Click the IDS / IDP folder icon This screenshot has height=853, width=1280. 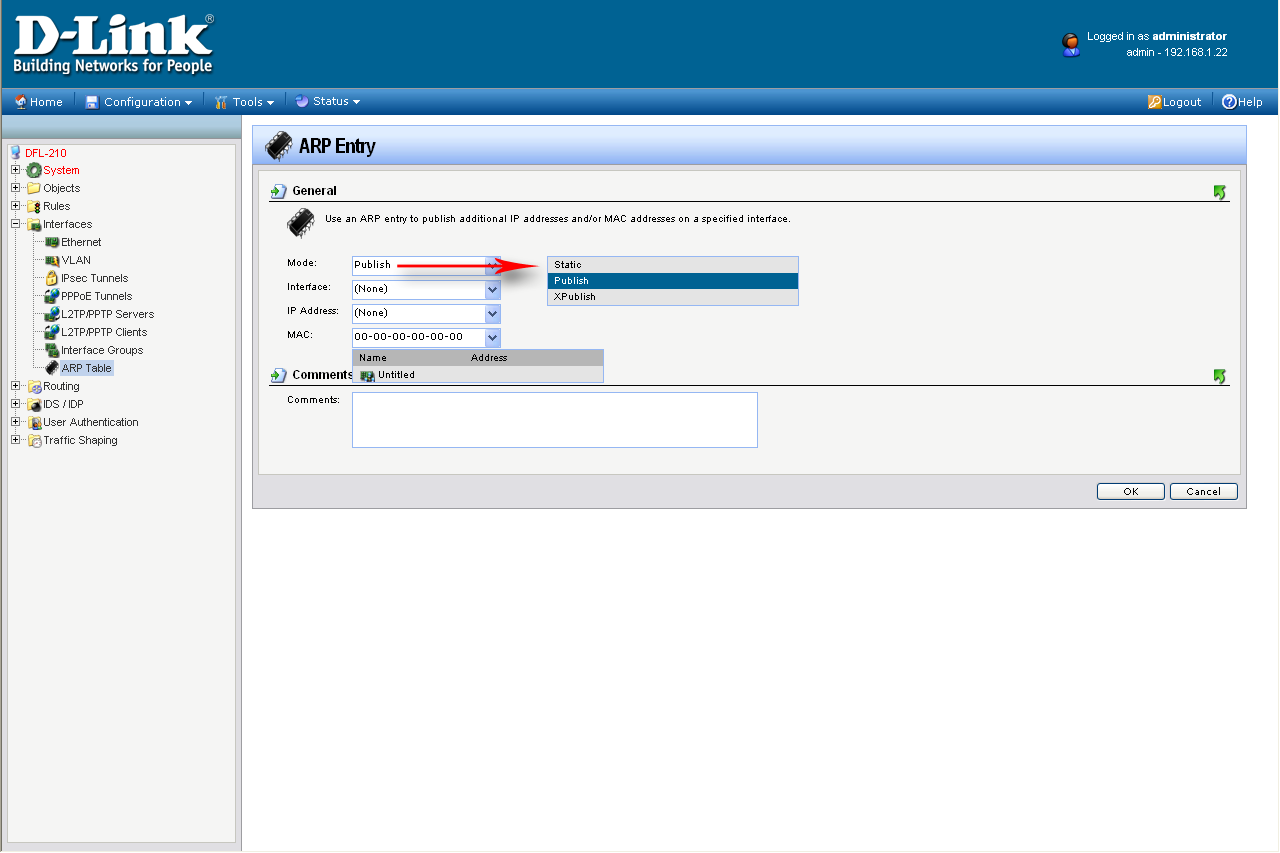(x=34, y=404)
